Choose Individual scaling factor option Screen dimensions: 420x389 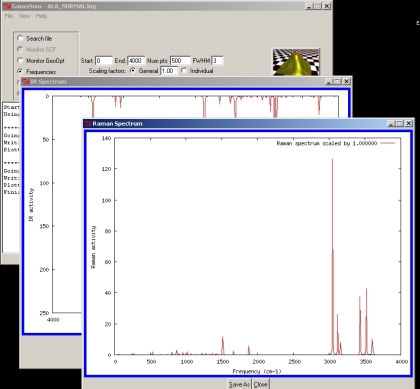coord(184,71)
